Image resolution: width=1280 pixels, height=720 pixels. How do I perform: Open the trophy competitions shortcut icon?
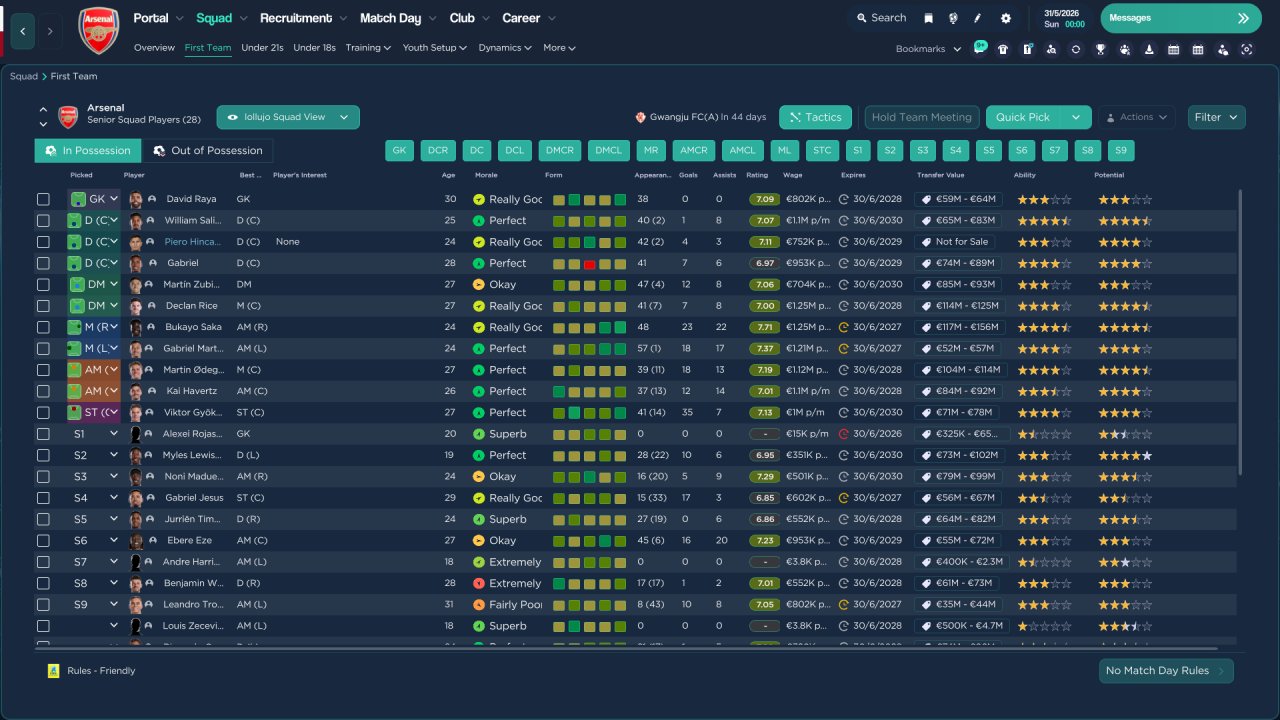click(x=1100, y=49)
